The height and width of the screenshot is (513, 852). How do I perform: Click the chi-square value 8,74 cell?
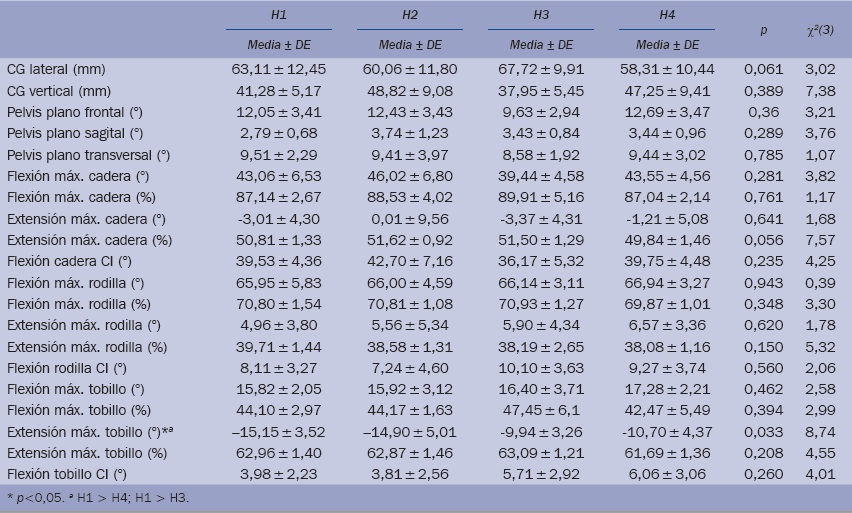pyautogui.click(x=819, y=432)
